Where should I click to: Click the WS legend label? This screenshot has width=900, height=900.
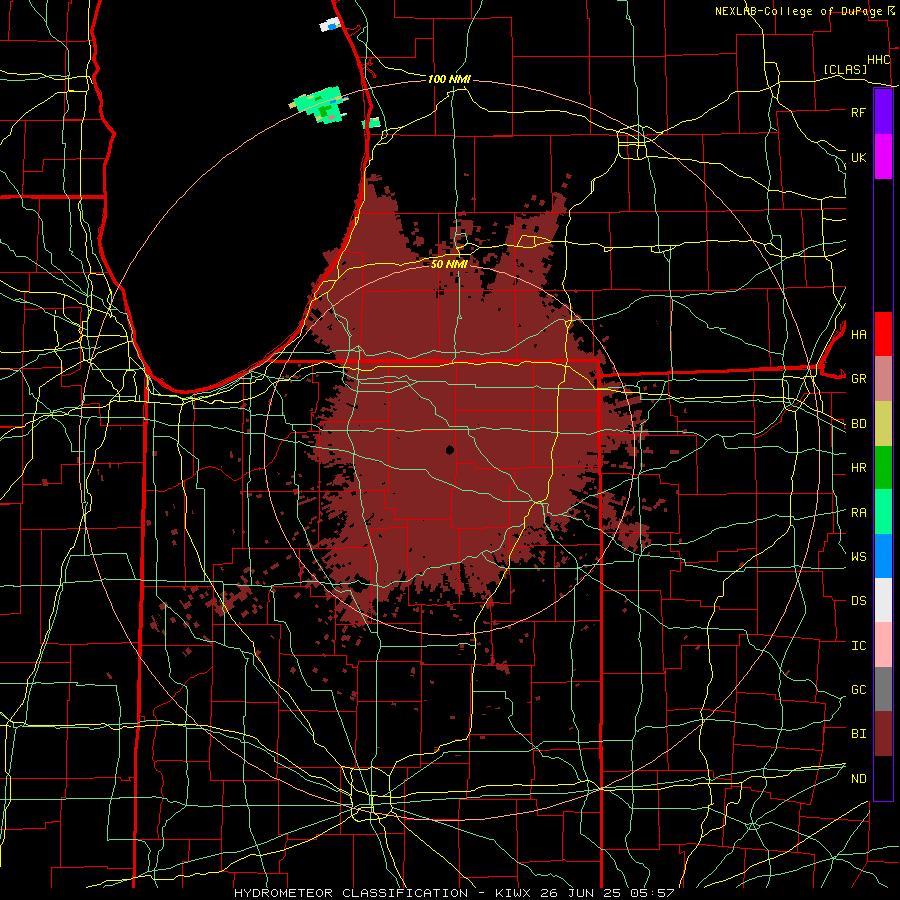click(858, 556)
